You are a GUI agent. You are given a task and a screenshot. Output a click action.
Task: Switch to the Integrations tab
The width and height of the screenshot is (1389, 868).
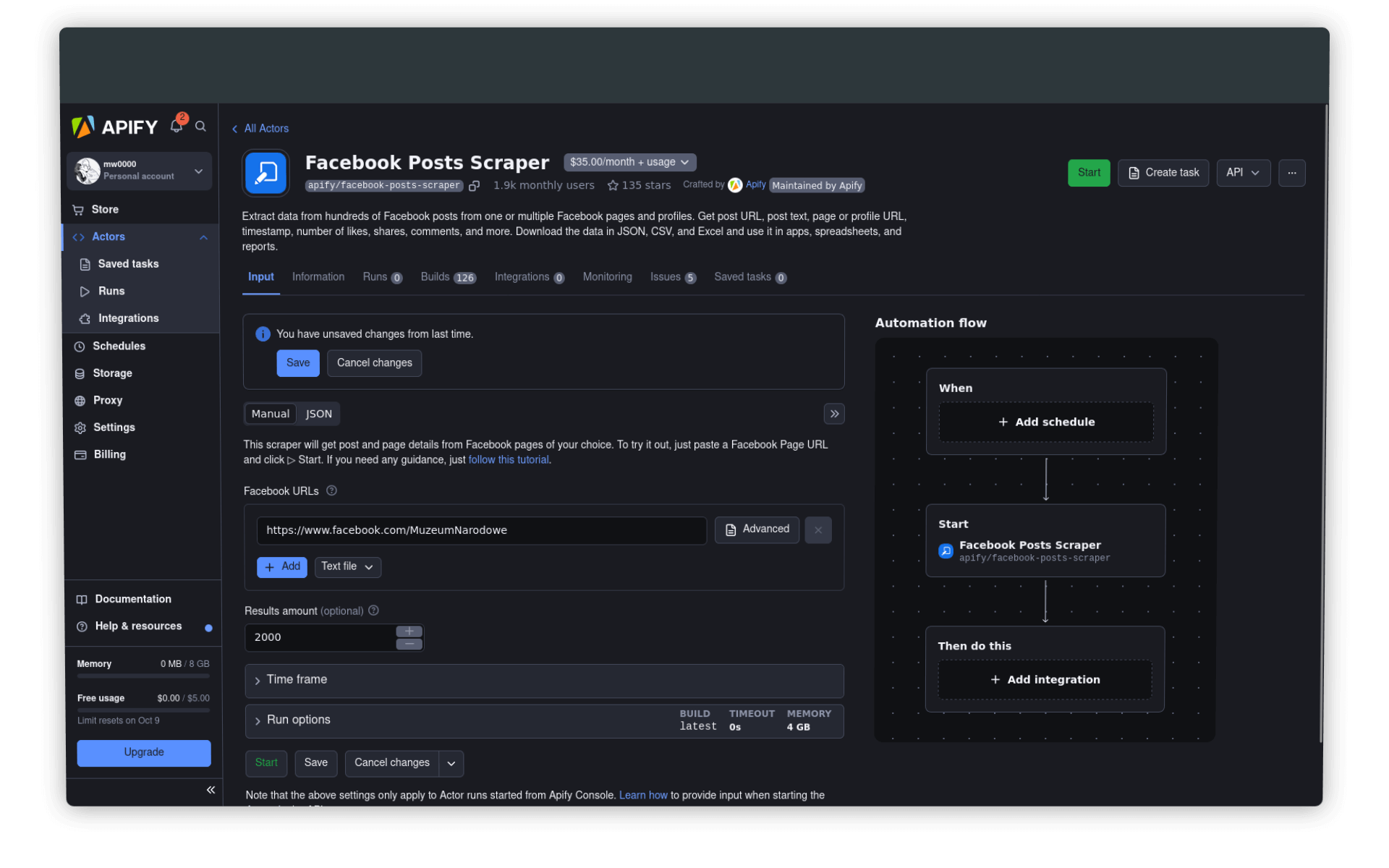tap(529, 277)
